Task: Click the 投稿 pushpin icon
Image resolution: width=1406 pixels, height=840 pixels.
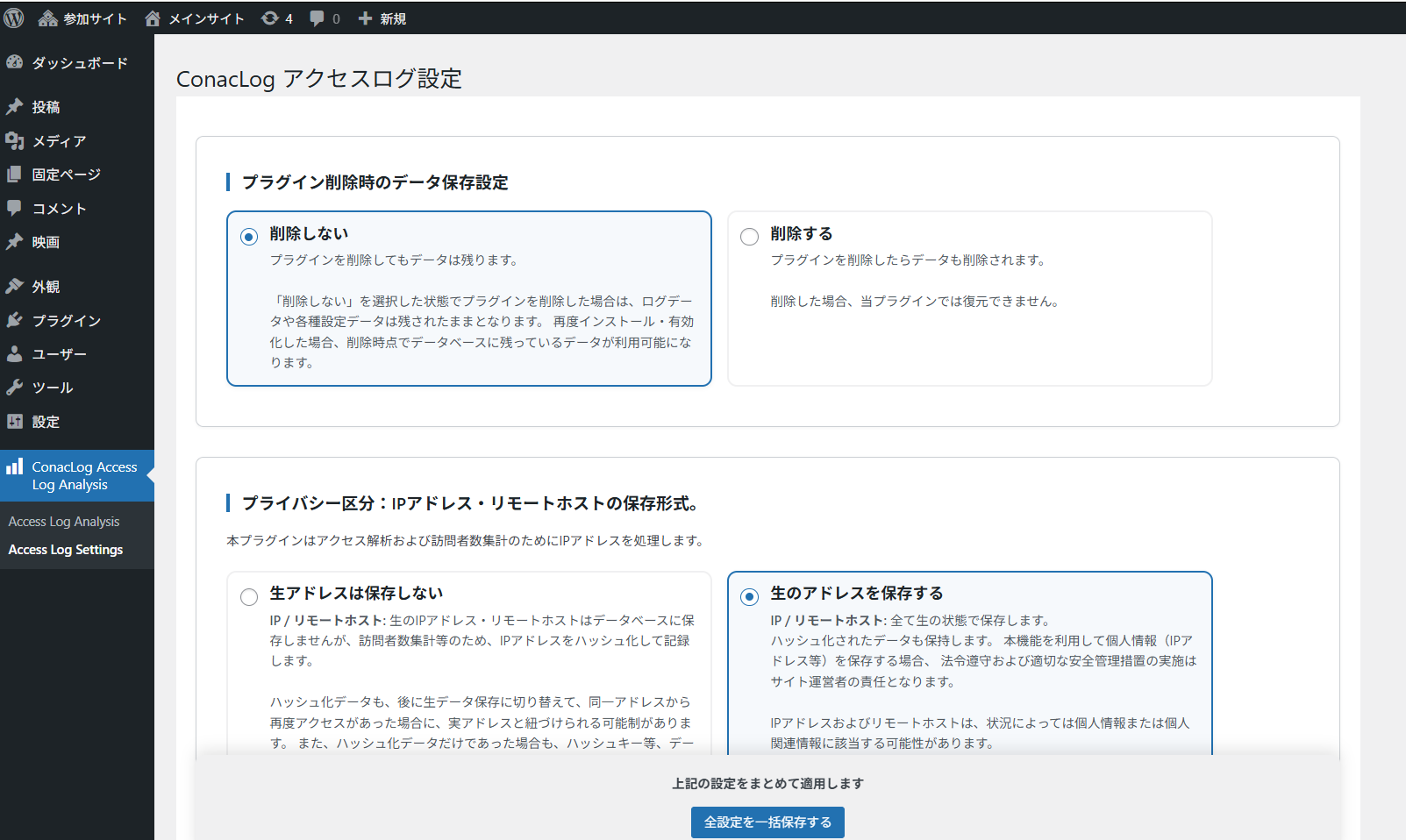Action: (14, 107)
